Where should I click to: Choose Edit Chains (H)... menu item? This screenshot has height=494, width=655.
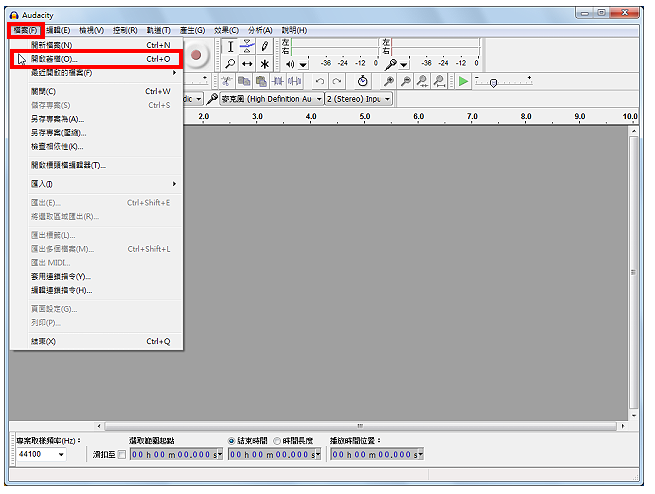point(96,290)
